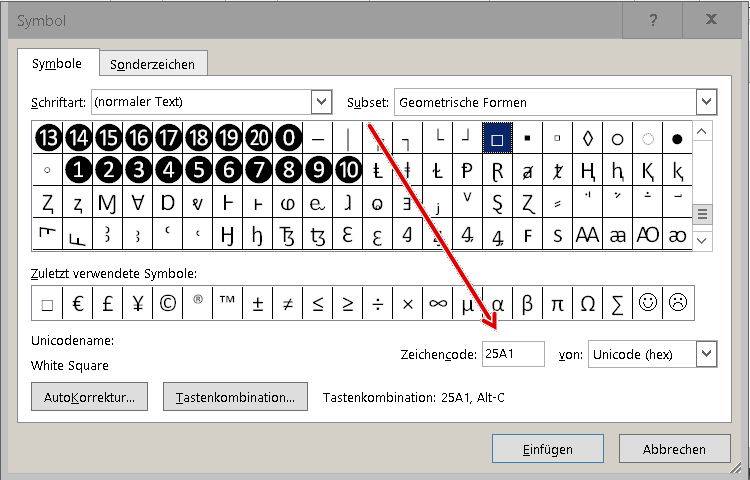Pick the beta letter in recent symbols
750x480 pixels.
click(527, 303)
